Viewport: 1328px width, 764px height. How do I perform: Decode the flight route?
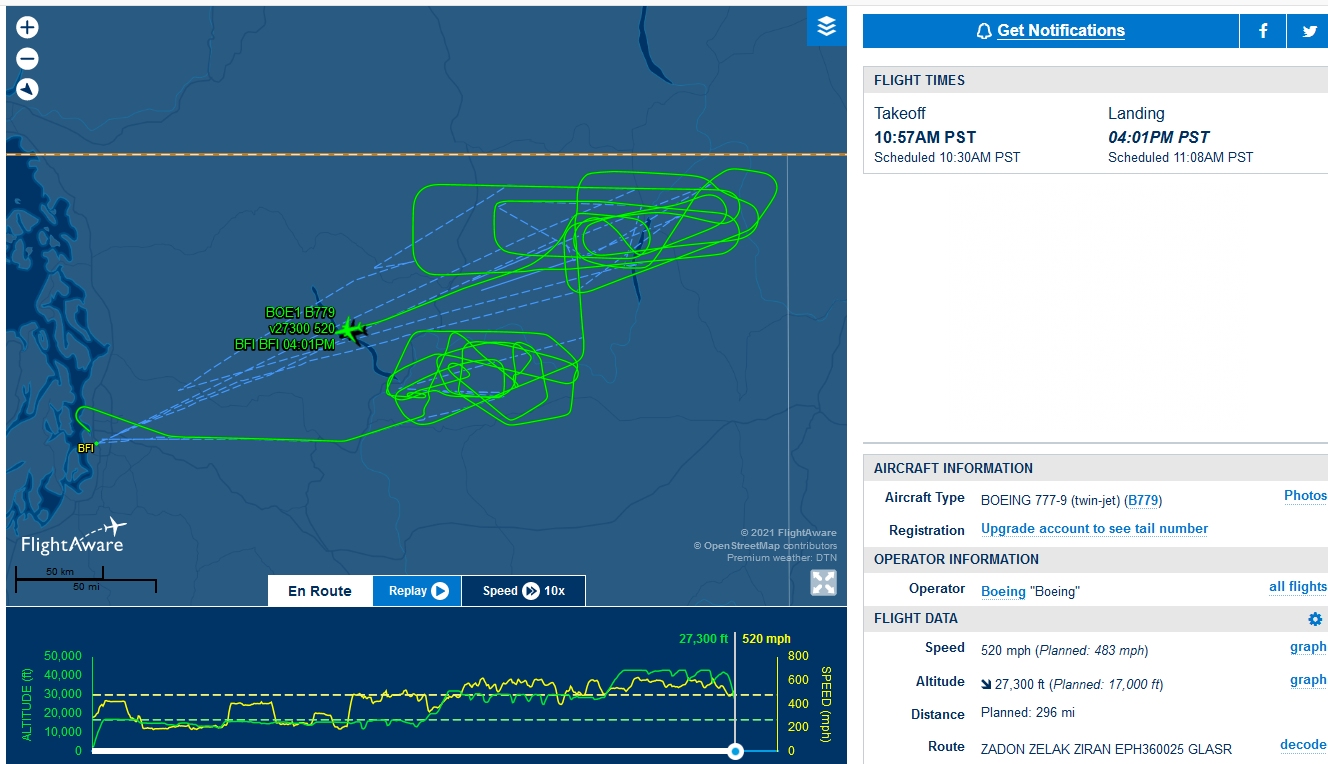pyautogui.click(x=1303, y=745)
